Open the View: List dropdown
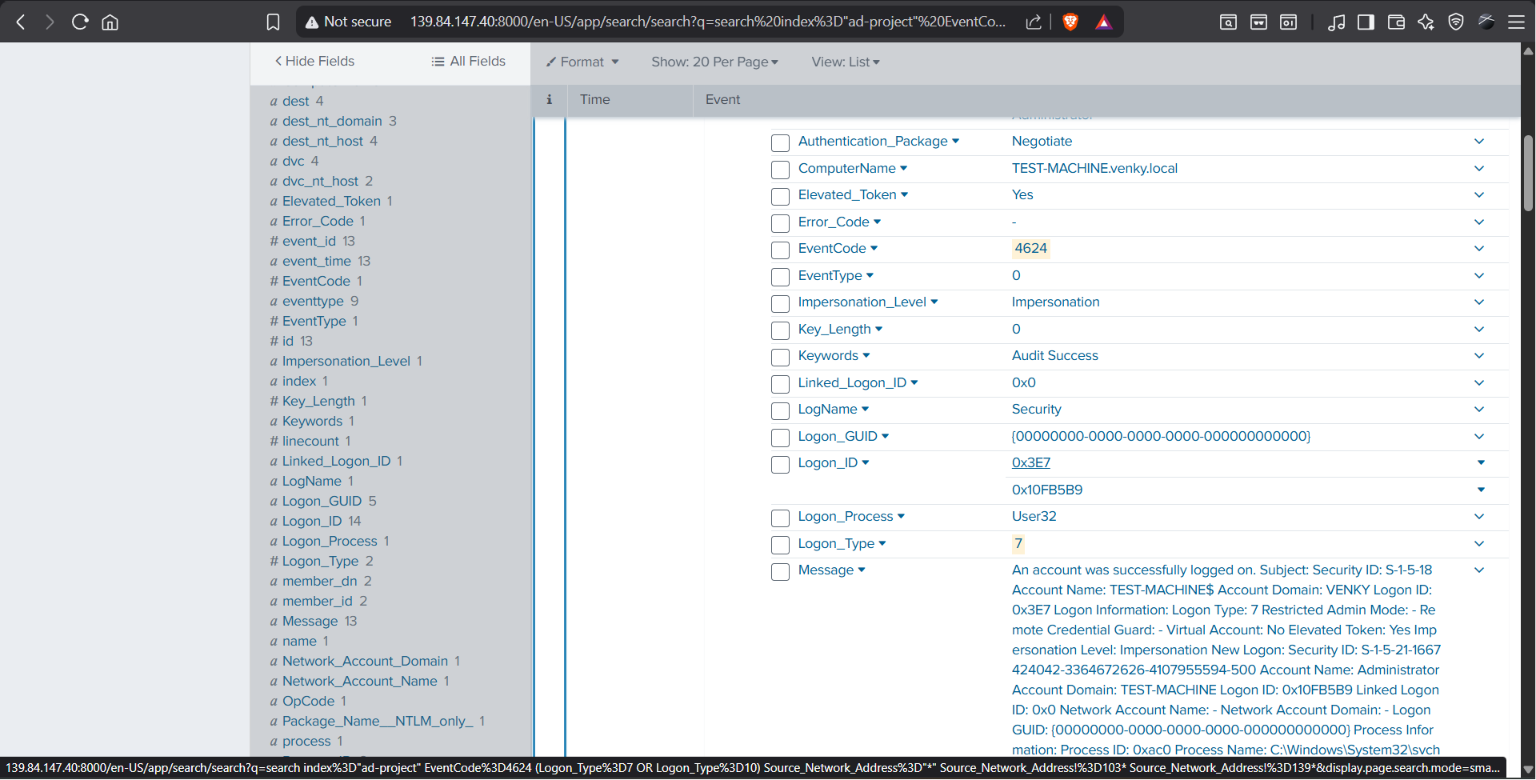The image size is (1536, 780). coord(845,62)
